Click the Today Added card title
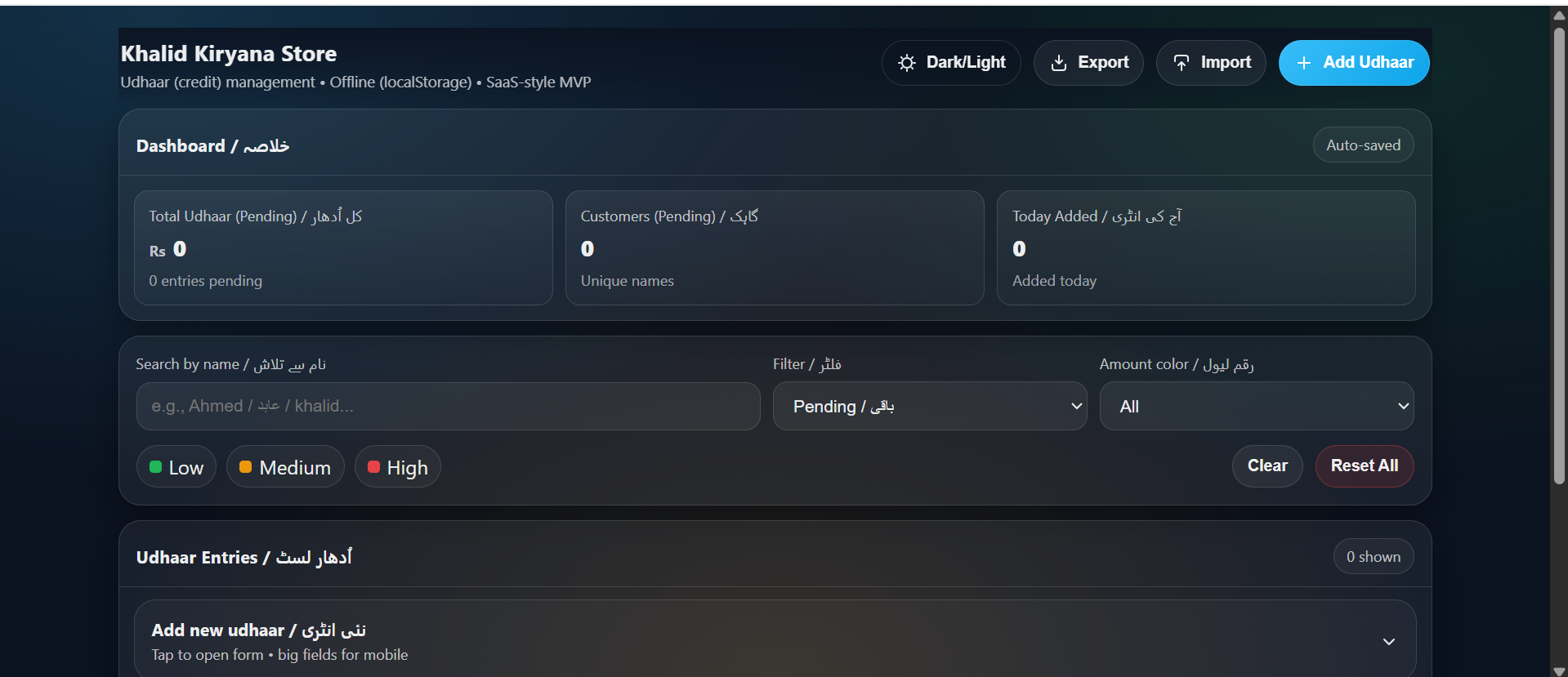1568x677 pixels. point(1097,216)
